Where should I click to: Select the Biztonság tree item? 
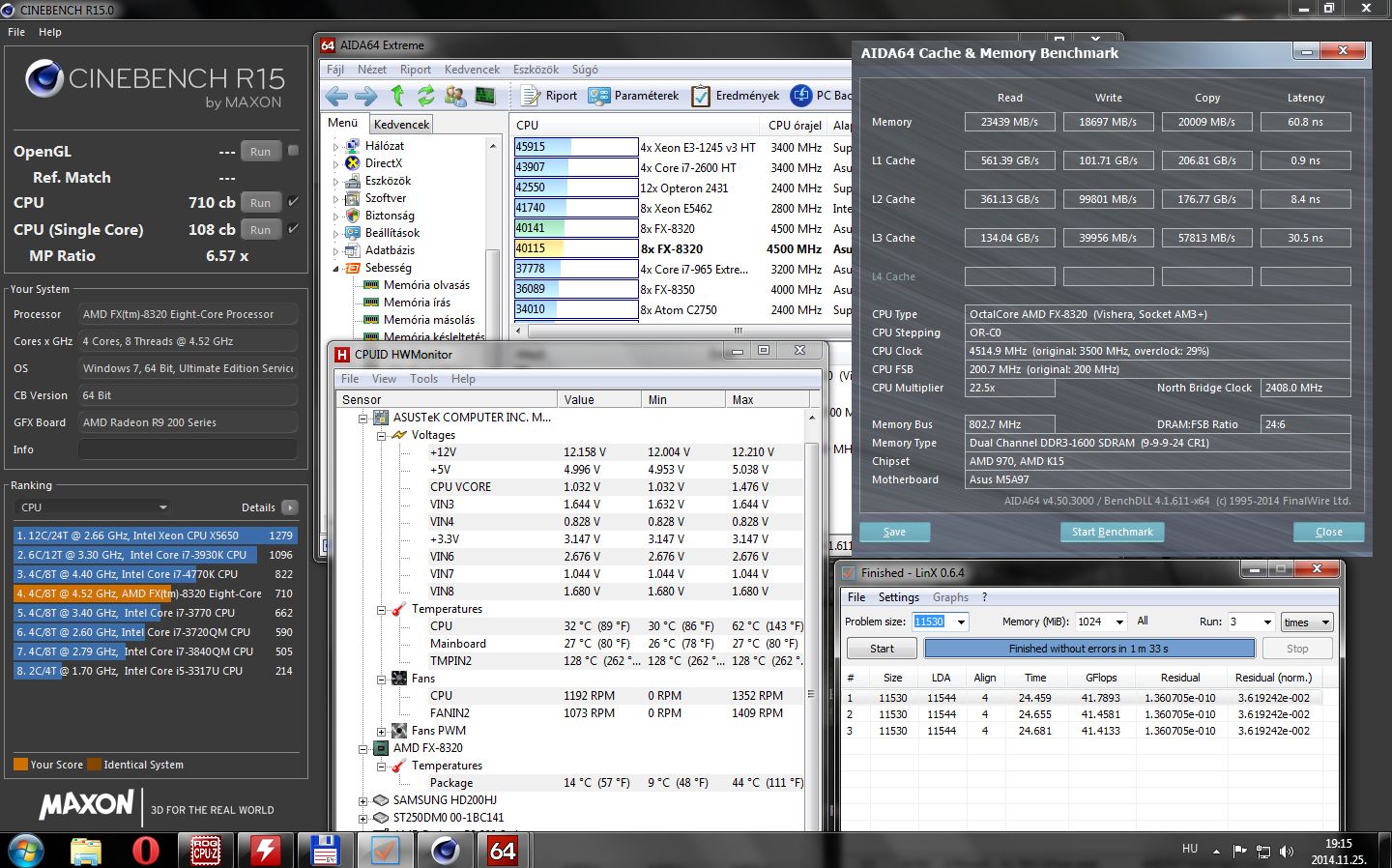click(x=390, y=216)
